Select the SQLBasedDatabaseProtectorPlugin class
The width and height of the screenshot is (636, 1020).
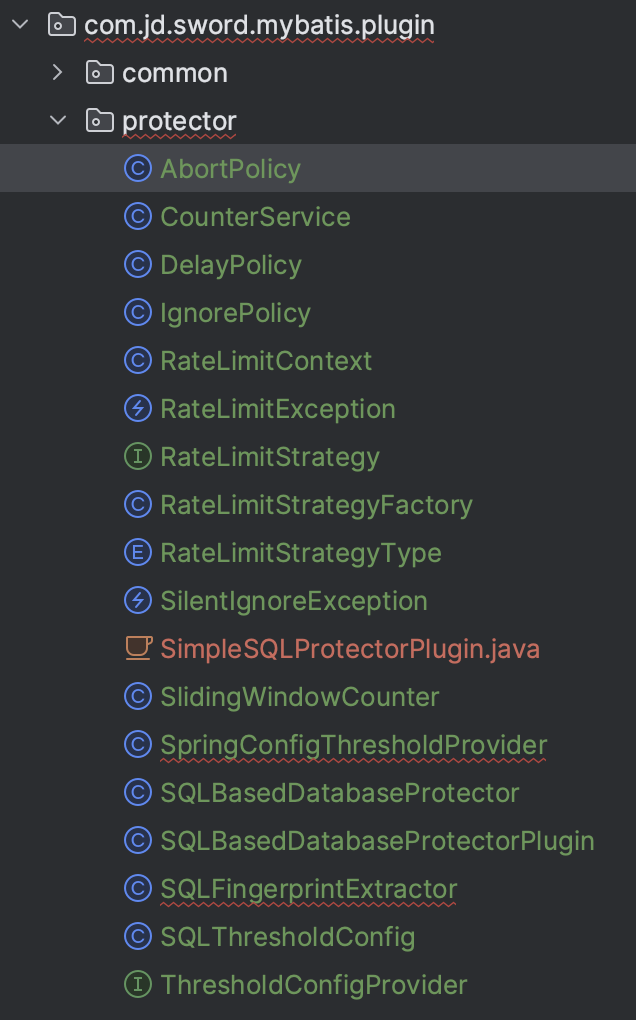click(377, 841)
